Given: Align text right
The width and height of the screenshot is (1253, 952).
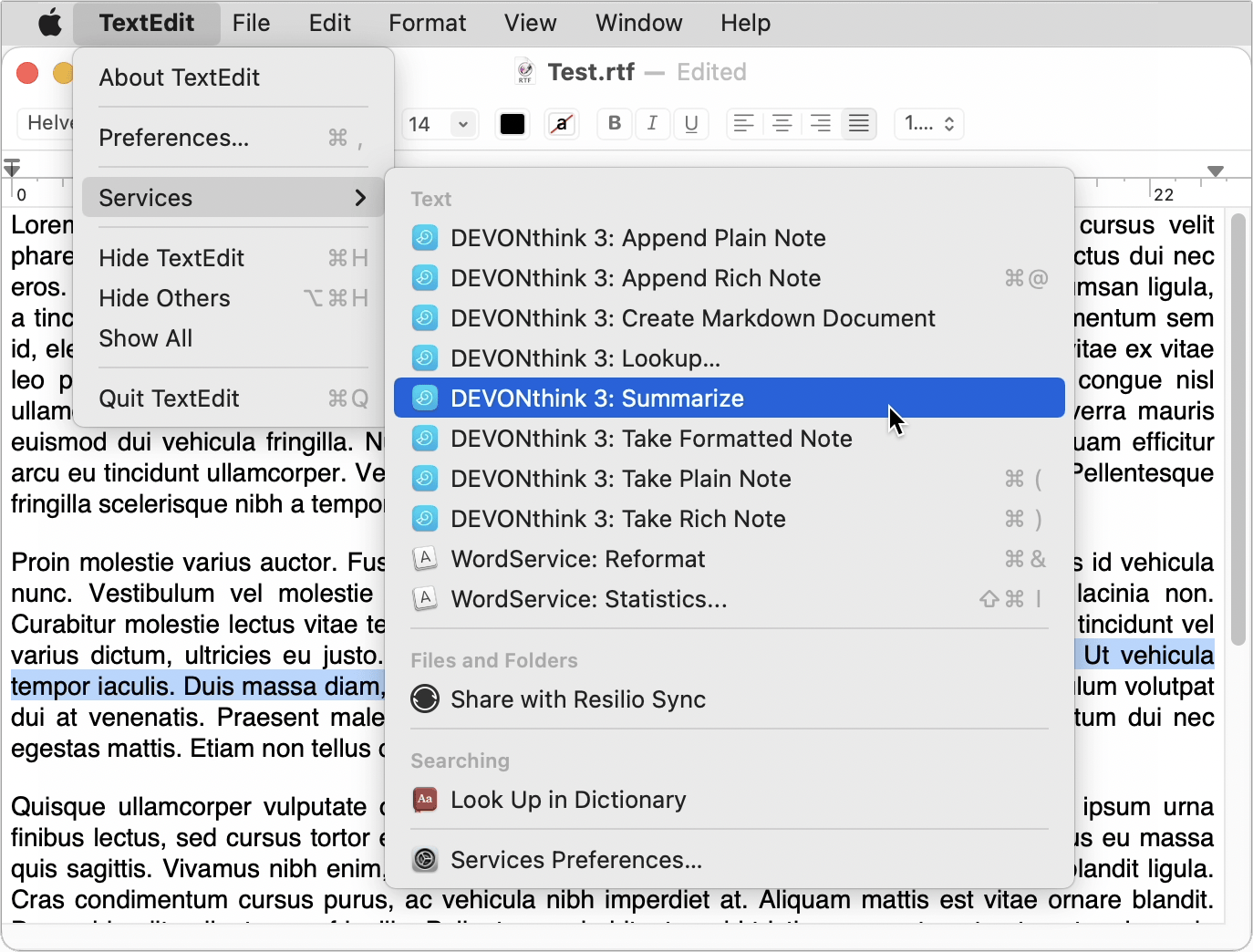Looking at the screenshot, I should pyautogui.click(x=821, y=123).
